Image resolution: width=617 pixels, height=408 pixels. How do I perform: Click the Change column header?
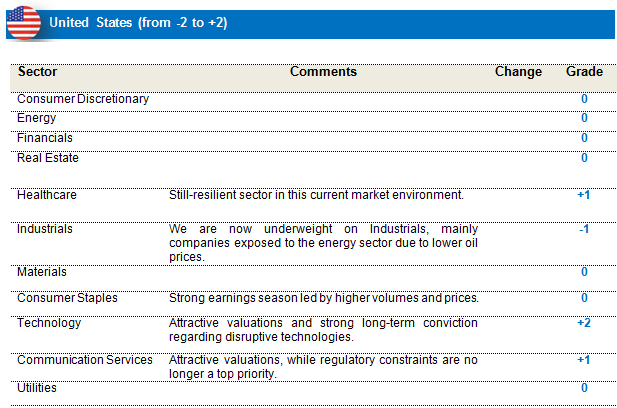point(518,72)
